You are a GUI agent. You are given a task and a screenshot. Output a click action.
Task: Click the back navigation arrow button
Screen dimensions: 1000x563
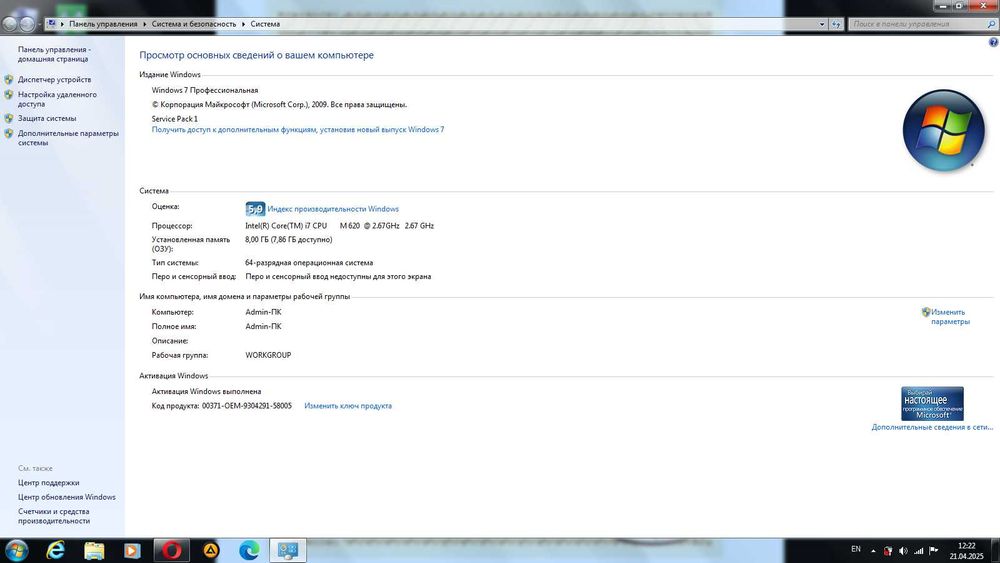pyautogui.click(x=9, y=24)
